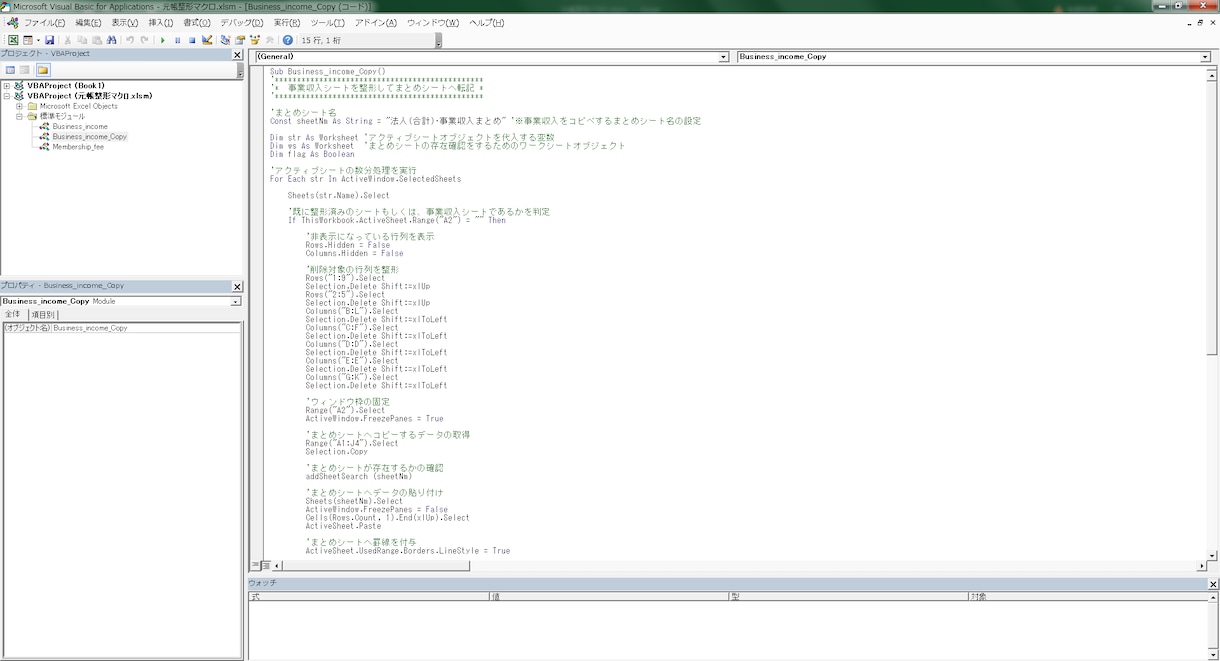Toggle Folders view in Project panel

tap(43, 70)
